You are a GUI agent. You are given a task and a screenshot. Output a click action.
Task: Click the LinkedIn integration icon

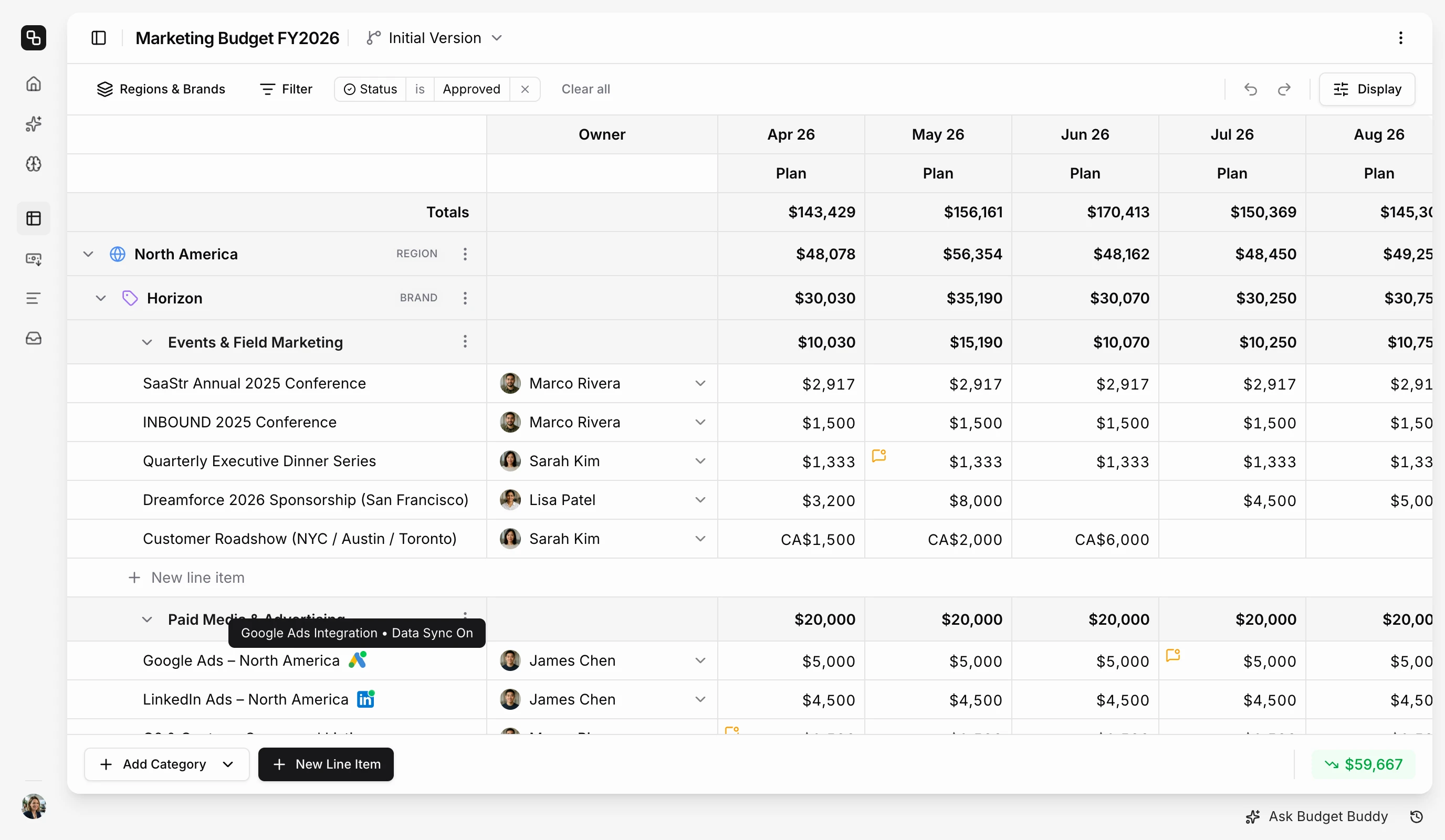tap(366, 699)
